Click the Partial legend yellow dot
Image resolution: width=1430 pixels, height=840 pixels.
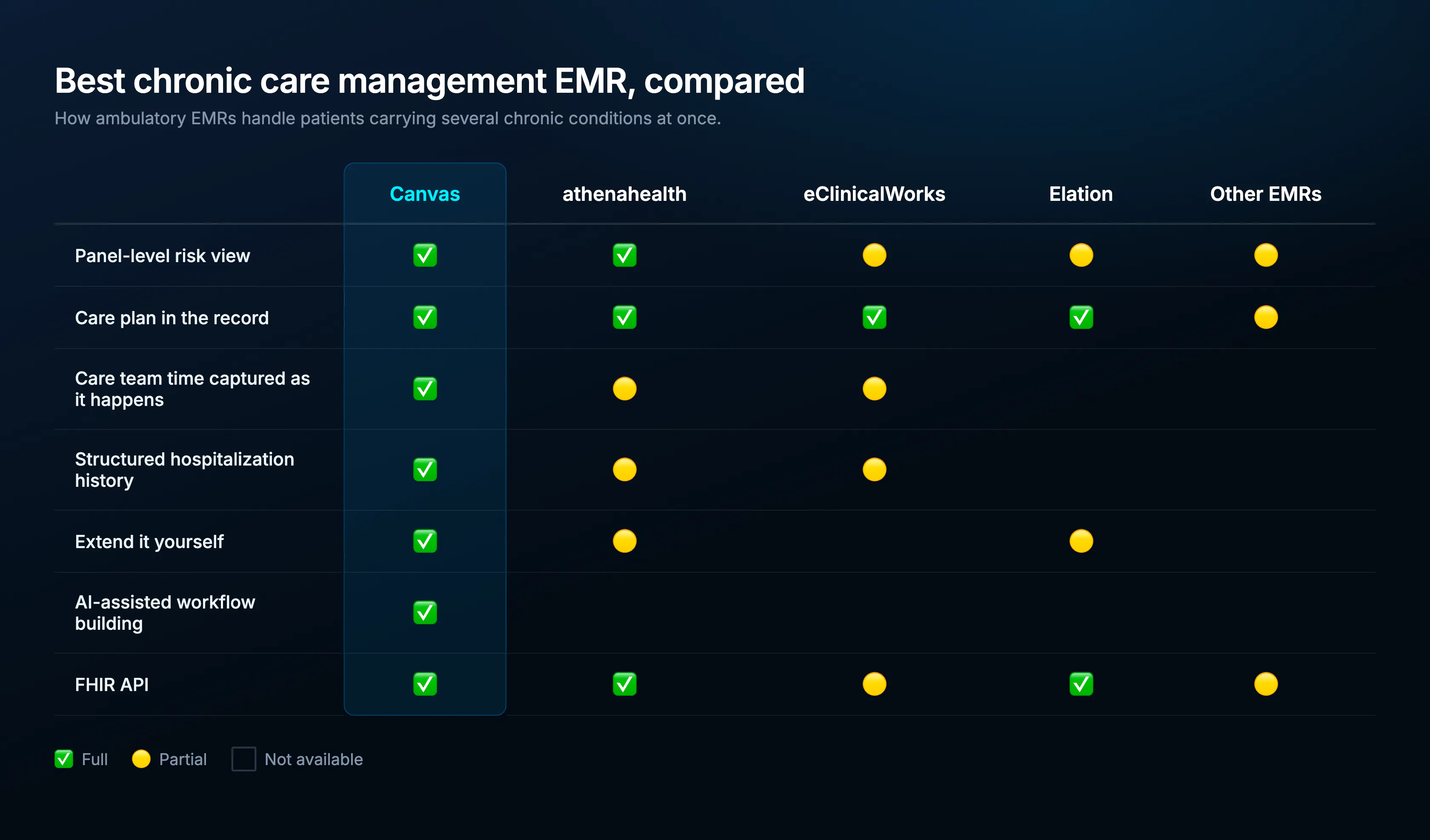141,759
